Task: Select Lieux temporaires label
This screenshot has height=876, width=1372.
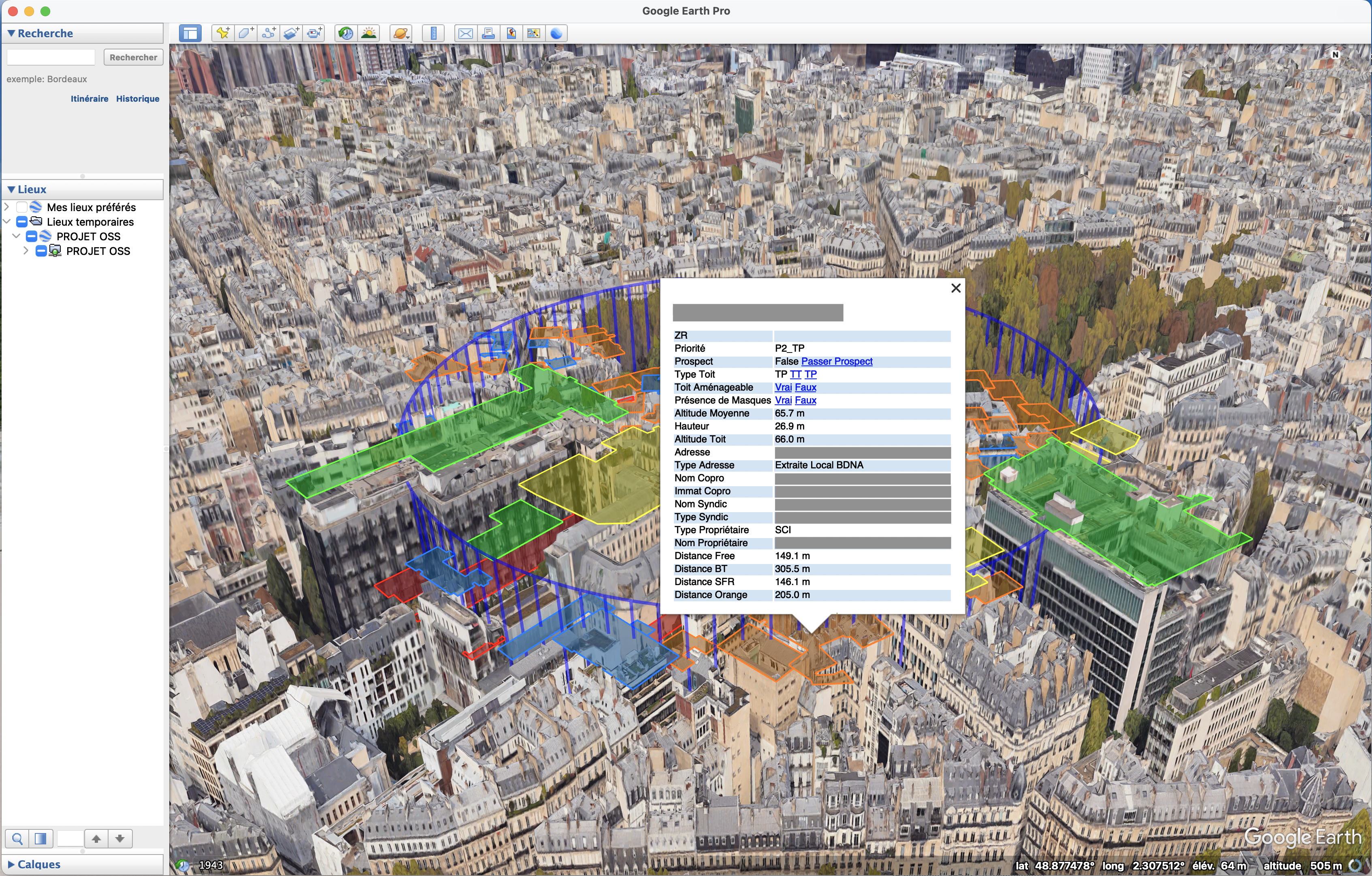Action: pyautogui.click(x=90, y=222)
